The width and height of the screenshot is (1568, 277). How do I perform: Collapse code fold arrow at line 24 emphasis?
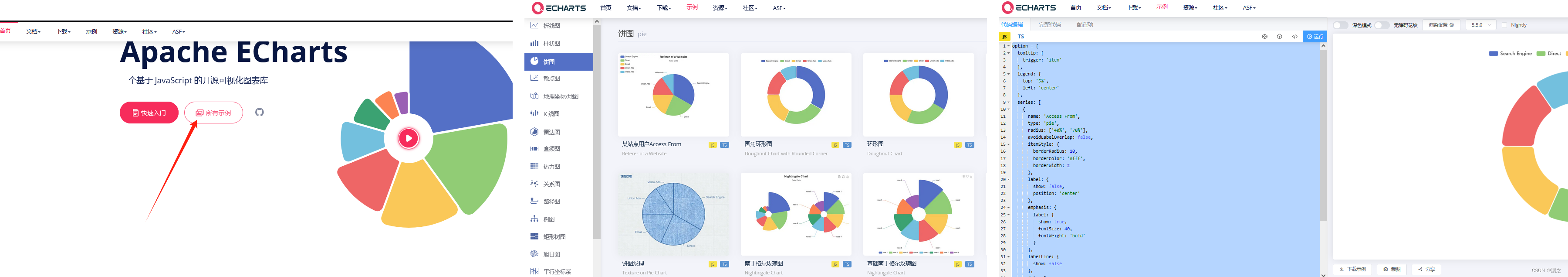[1009, 208]
